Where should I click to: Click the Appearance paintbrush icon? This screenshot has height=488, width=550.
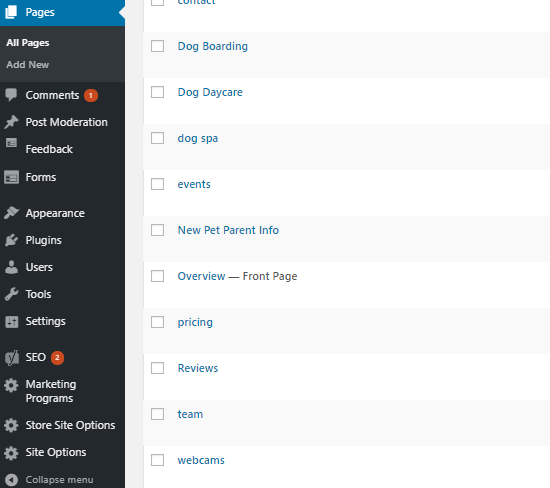coord(11,213)
